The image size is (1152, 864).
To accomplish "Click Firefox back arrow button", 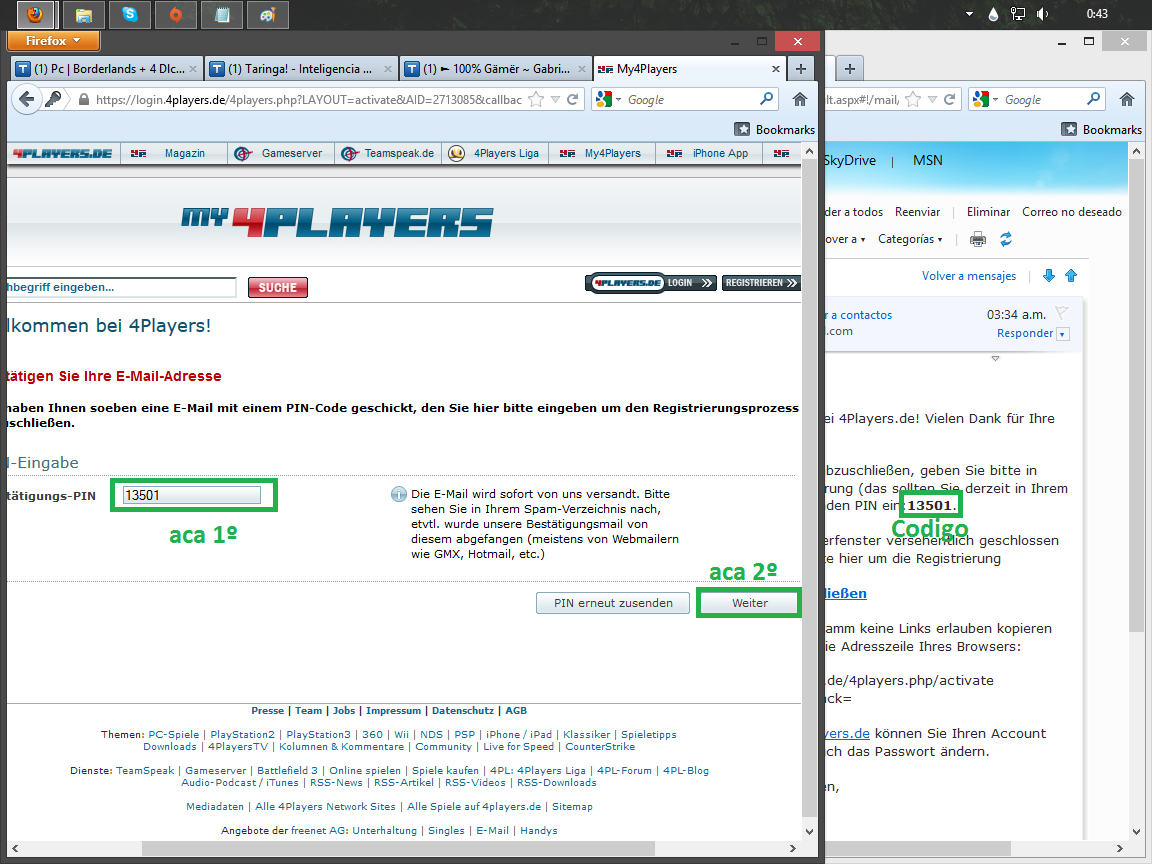I will (x=26, y=99).
